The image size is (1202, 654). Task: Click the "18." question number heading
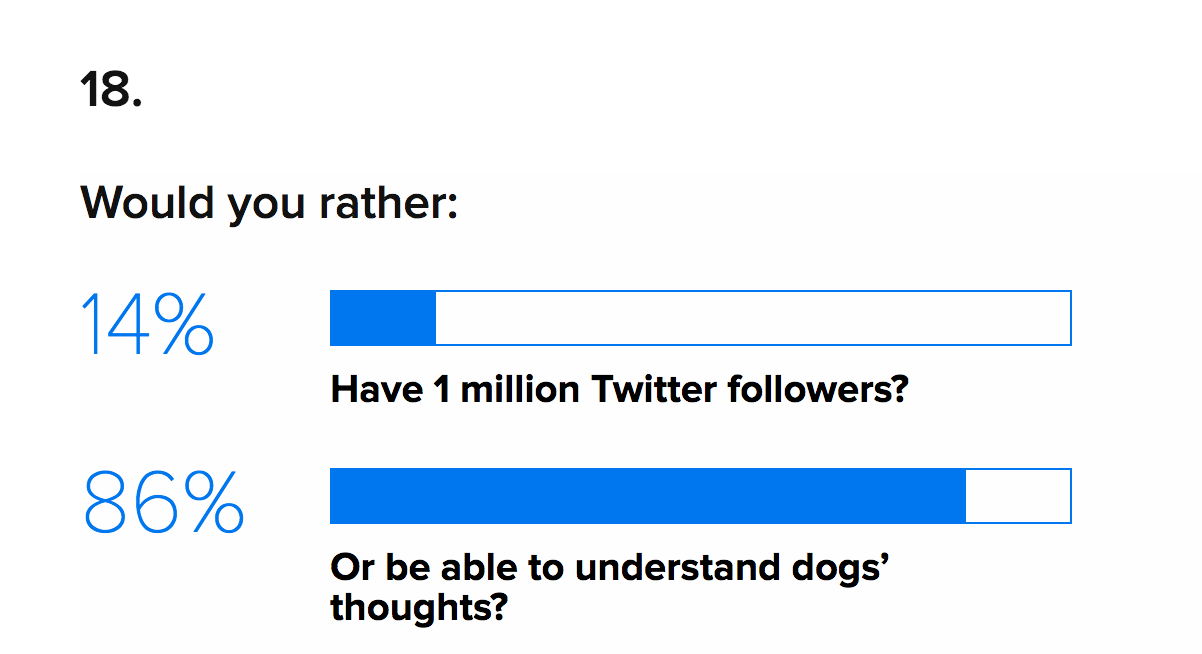click(x=111, y=92)
